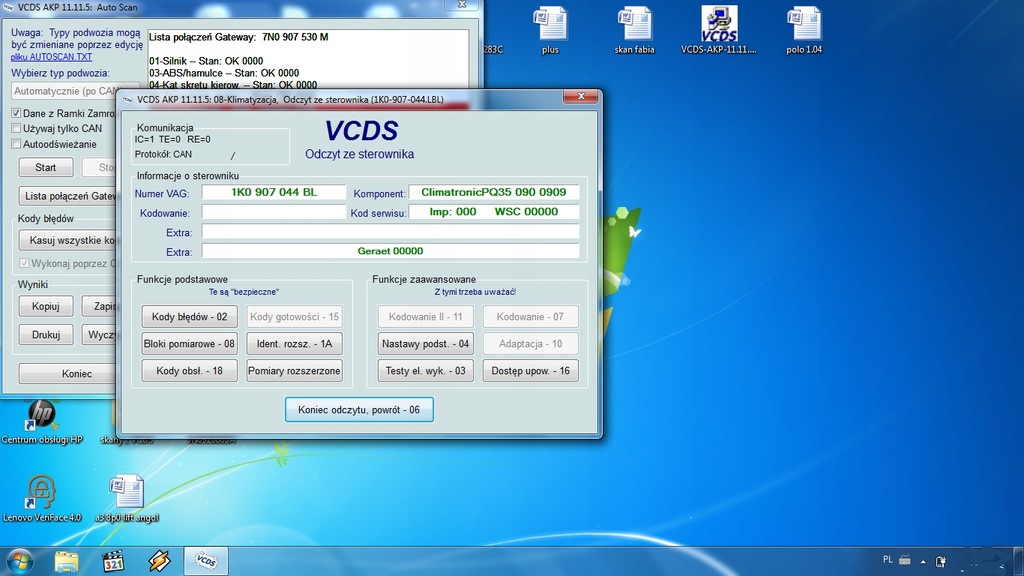This screenshot has height=576, width=1024.
Task: Show hidden system tray icons
Action: point(923,561)
